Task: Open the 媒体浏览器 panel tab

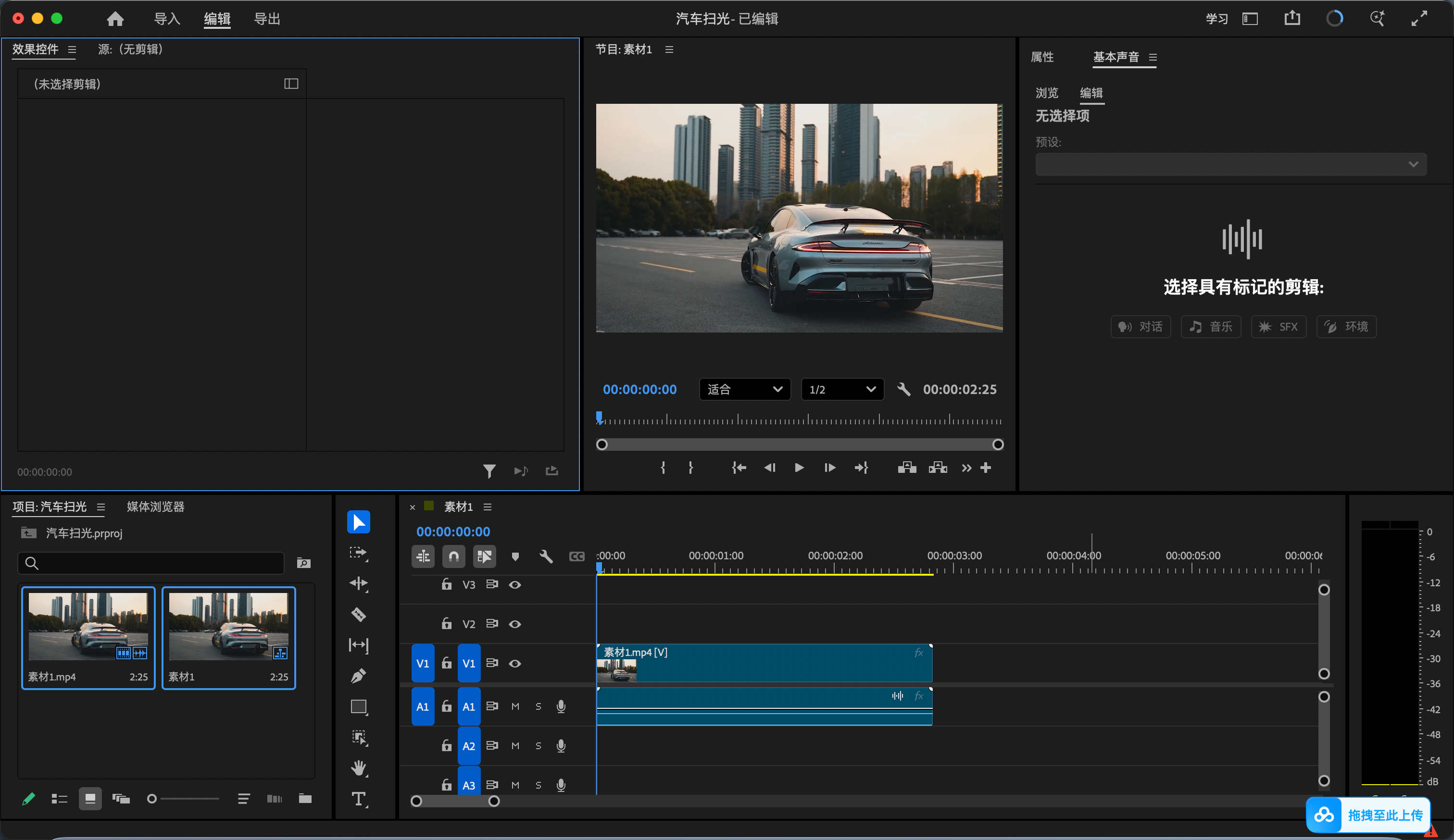Action: coord(155,507)
